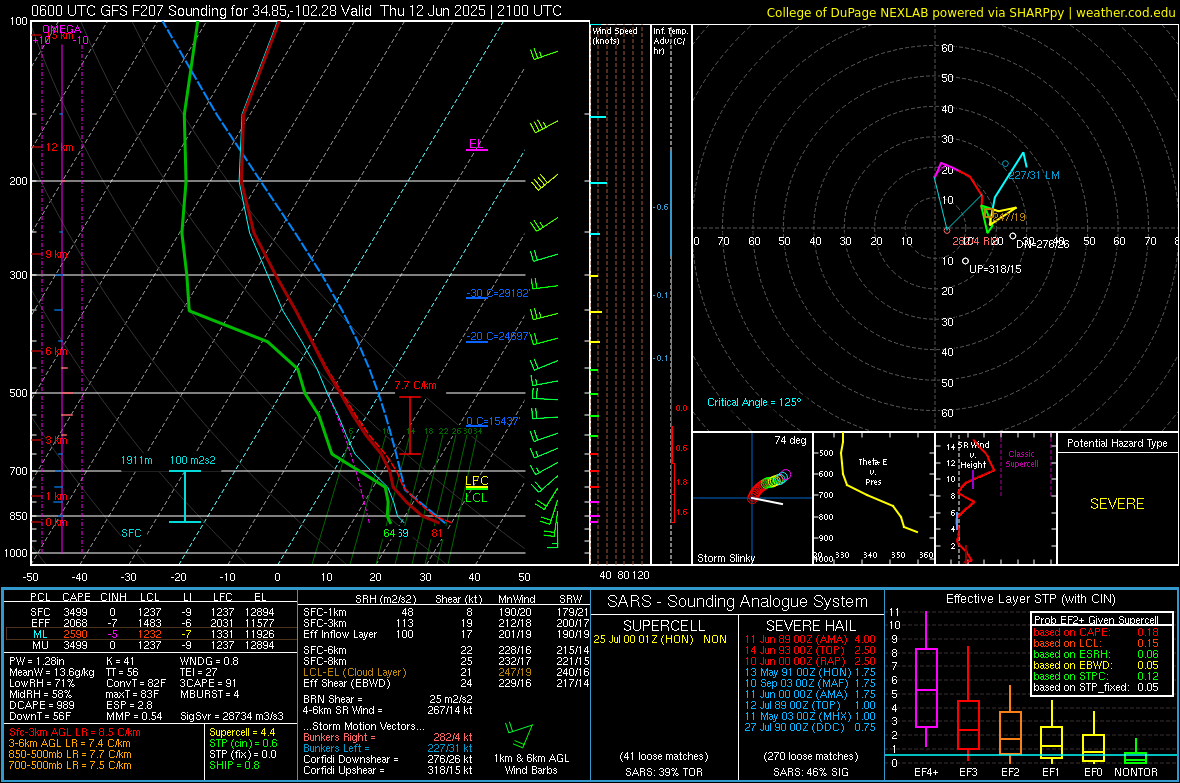Click the 'Effective Layer STP (with CIN)' title
The width and height of the screenshot is (1180, 783).
(1031, 599)
